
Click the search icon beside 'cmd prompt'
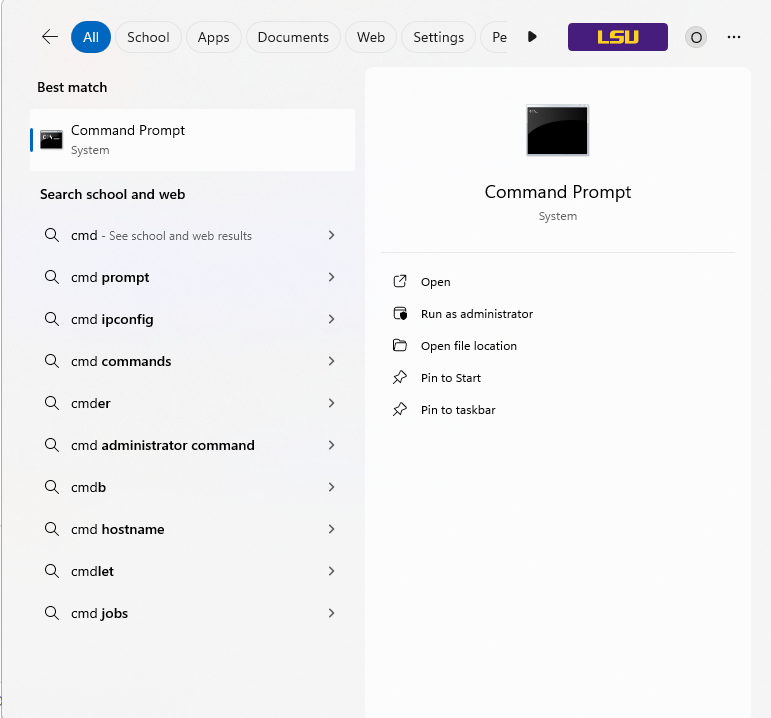[52, 277]
